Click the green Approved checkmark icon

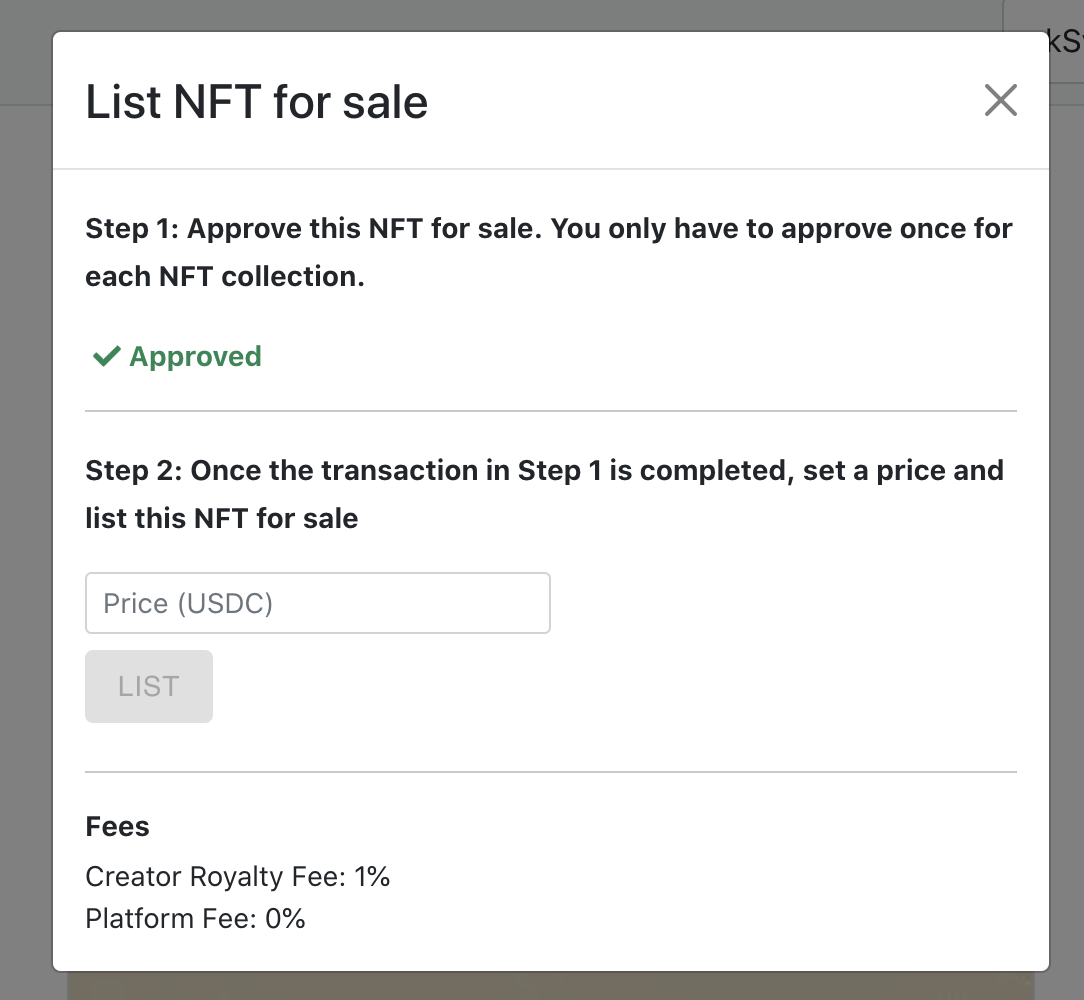click(x=106, y=357)
